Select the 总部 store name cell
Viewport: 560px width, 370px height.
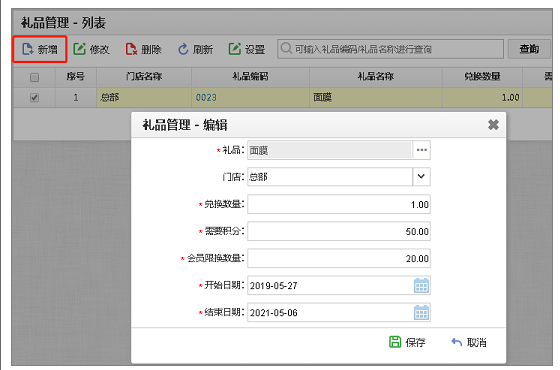click(x=144, y=98)
